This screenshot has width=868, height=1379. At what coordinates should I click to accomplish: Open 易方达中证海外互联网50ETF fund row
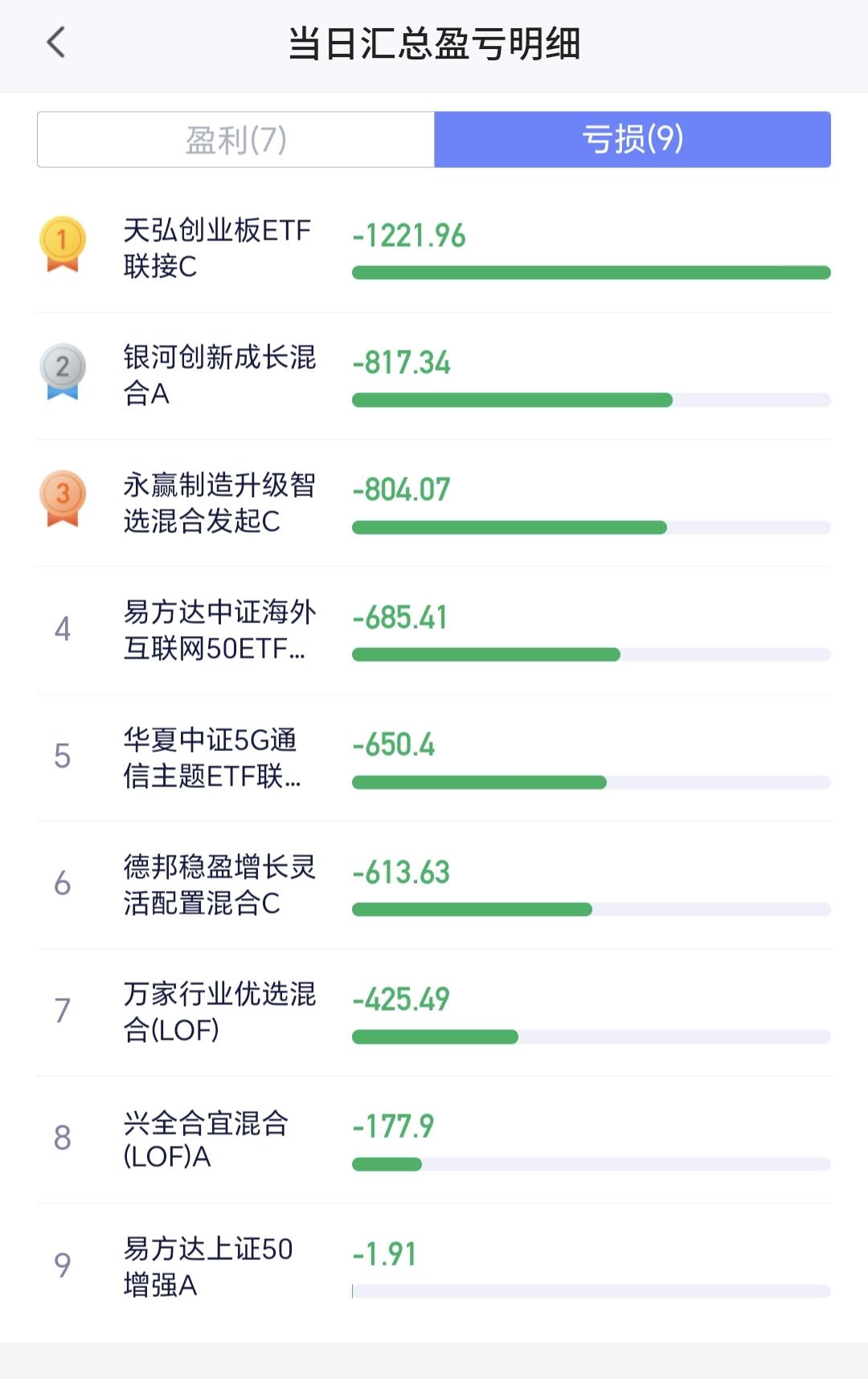coord(434,630)
